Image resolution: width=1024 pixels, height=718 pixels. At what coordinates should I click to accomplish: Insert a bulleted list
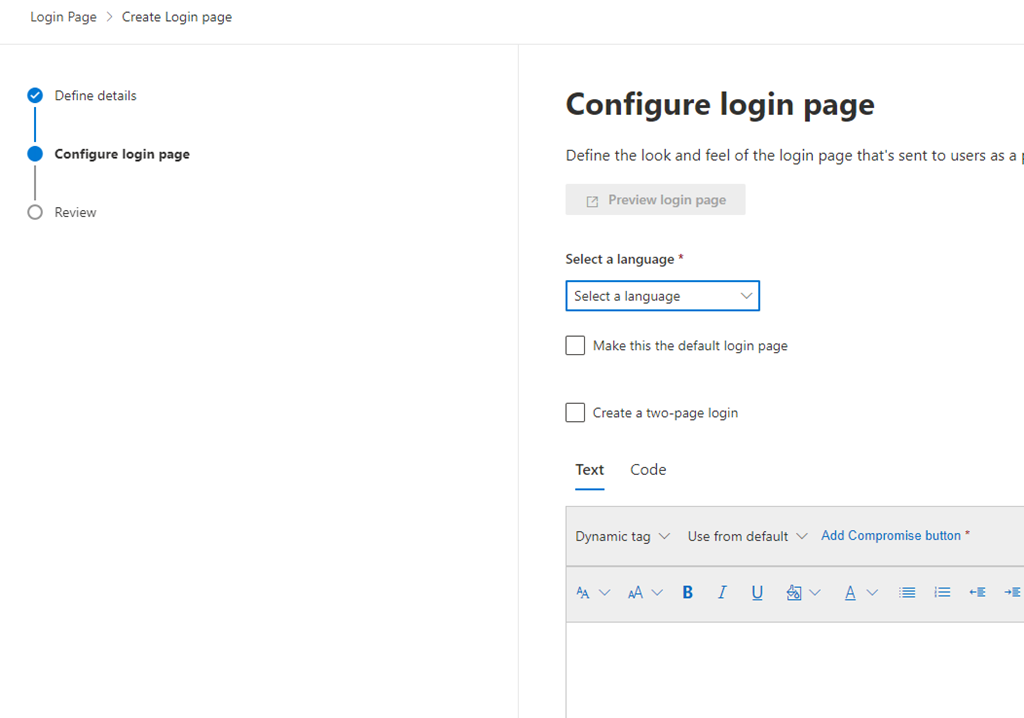pyautogui.click(x=907, y=592)
